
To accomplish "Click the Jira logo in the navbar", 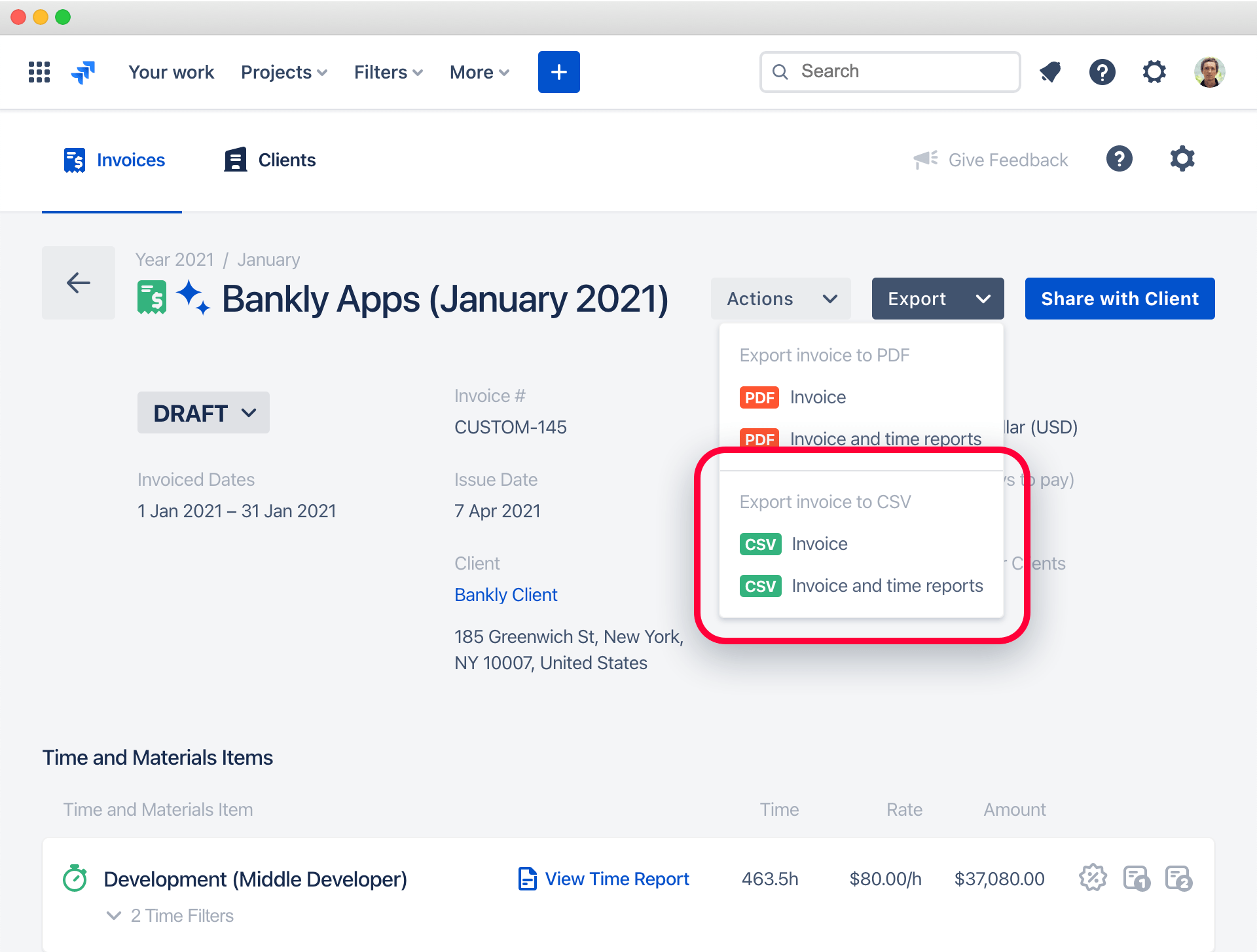I will click(82, 72).
